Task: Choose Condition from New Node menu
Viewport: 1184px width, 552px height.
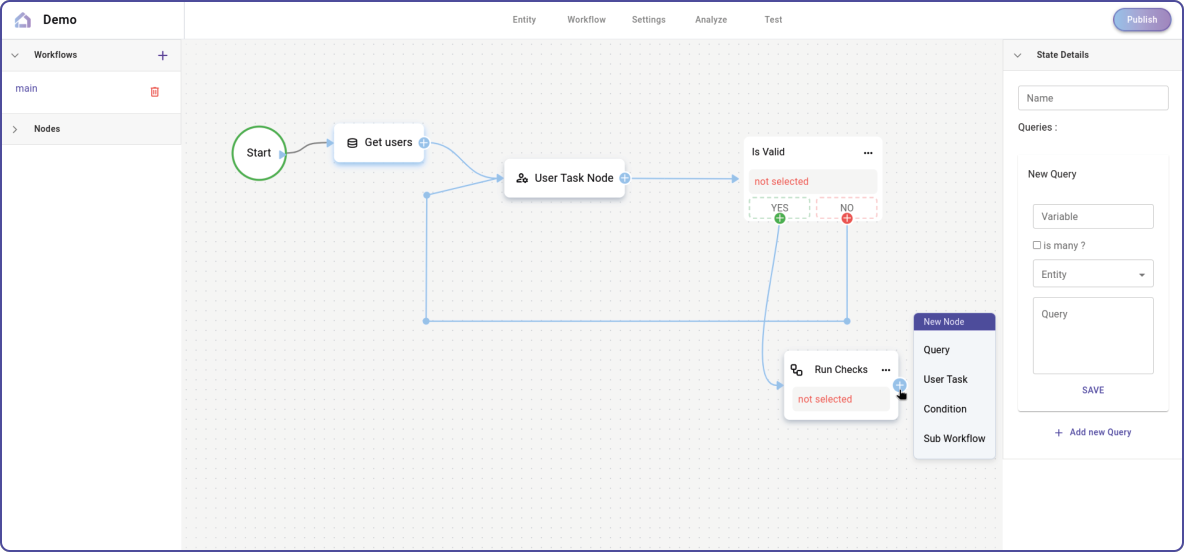Action: (x=945, y=409)
